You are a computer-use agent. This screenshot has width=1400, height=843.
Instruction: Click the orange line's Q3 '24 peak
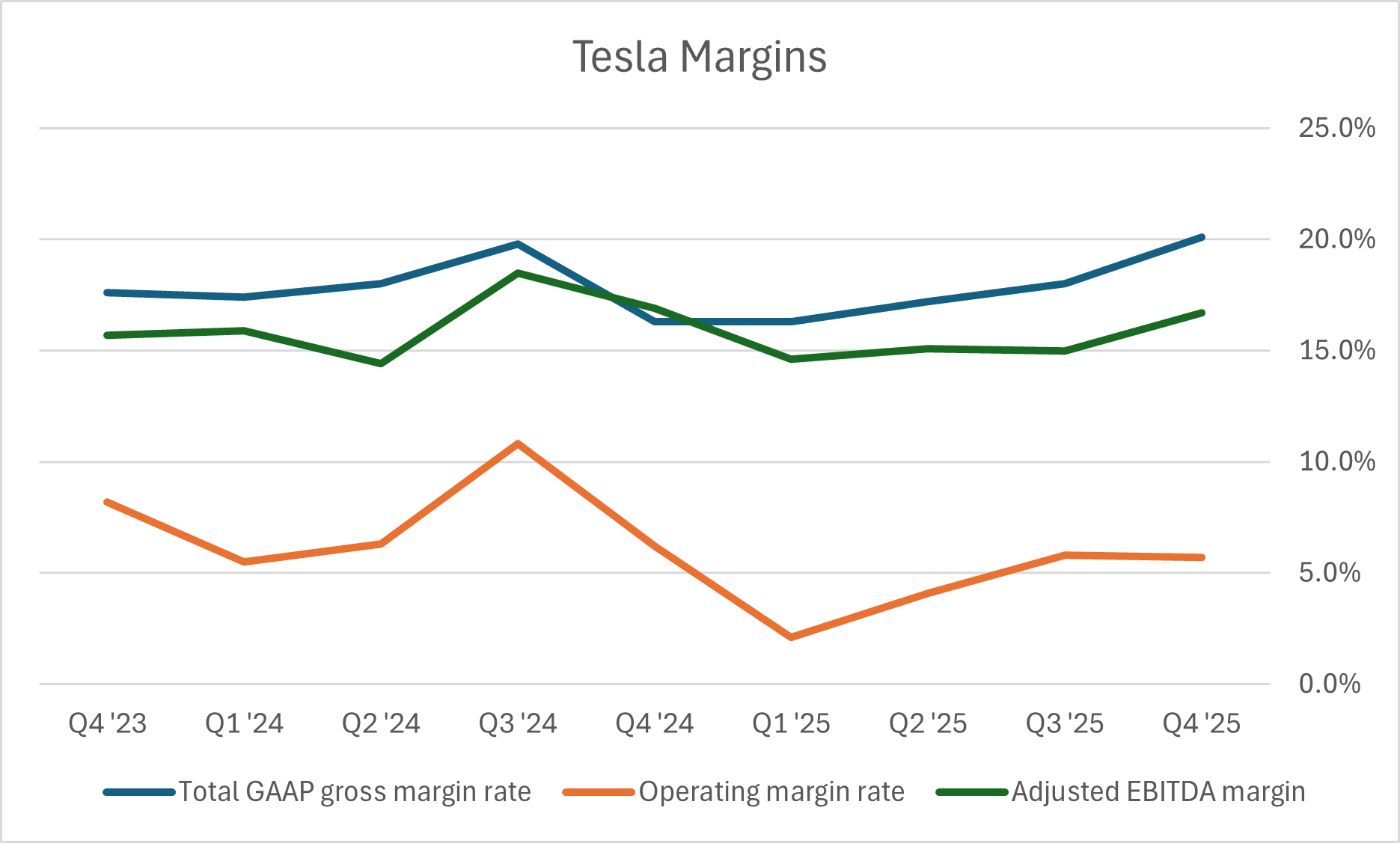pos(518,444)
